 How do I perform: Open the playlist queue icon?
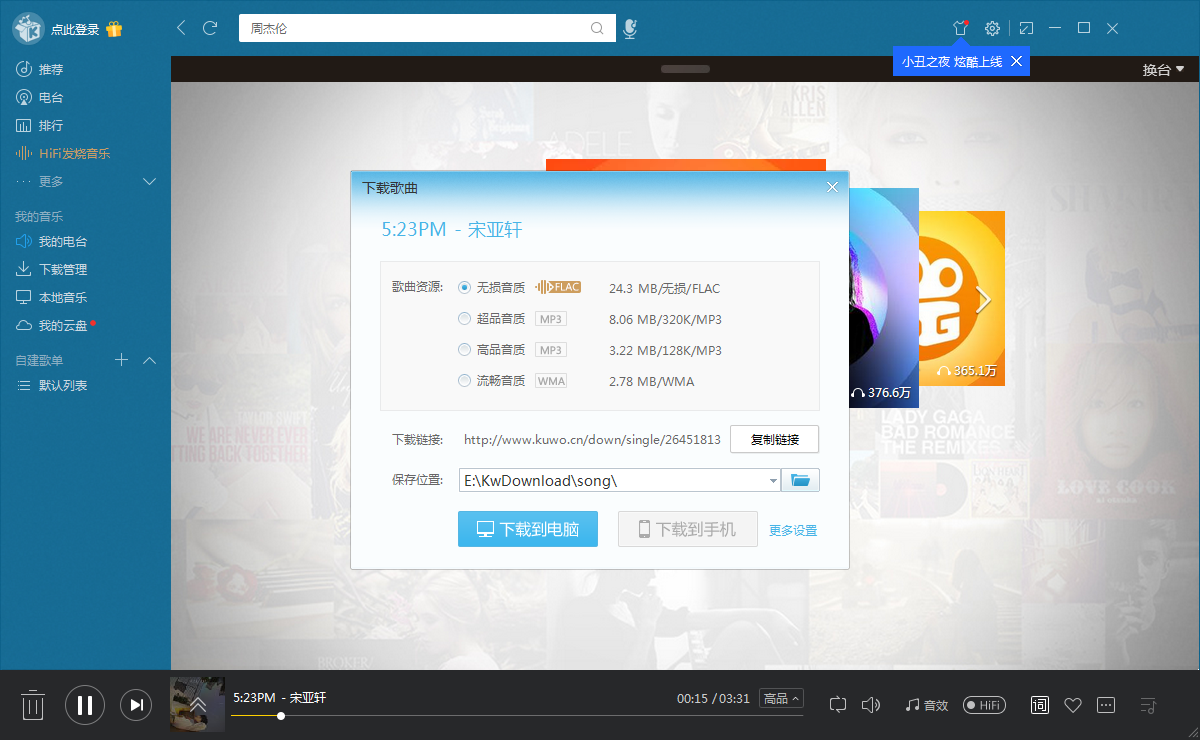[1149, 705]
